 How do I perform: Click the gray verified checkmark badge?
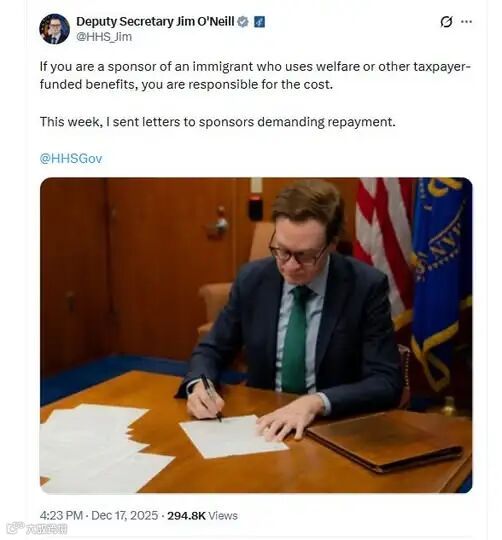click(243, 22)
